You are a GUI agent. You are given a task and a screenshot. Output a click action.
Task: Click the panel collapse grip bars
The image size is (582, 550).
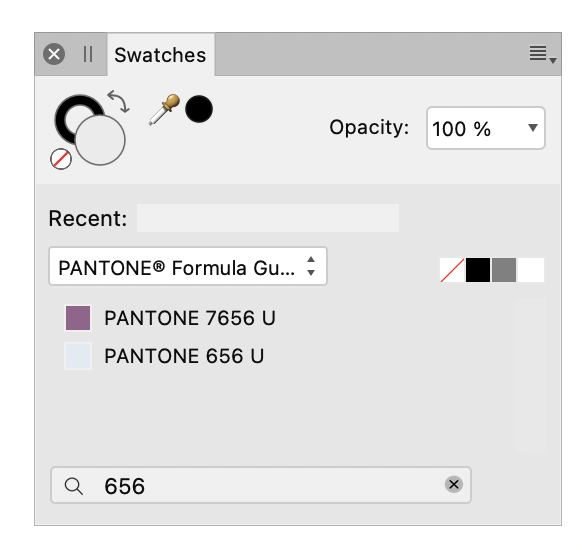tap(88, 54)
